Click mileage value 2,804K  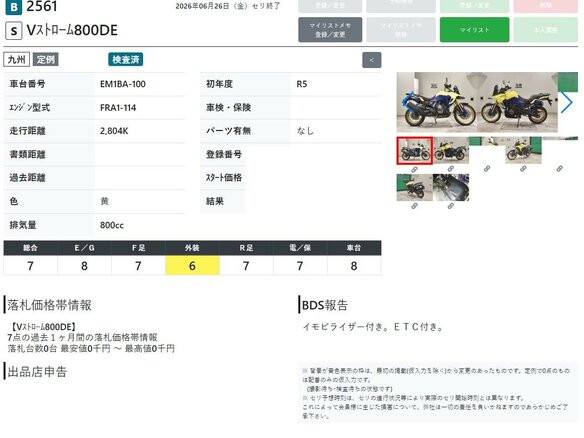(114, 131)
